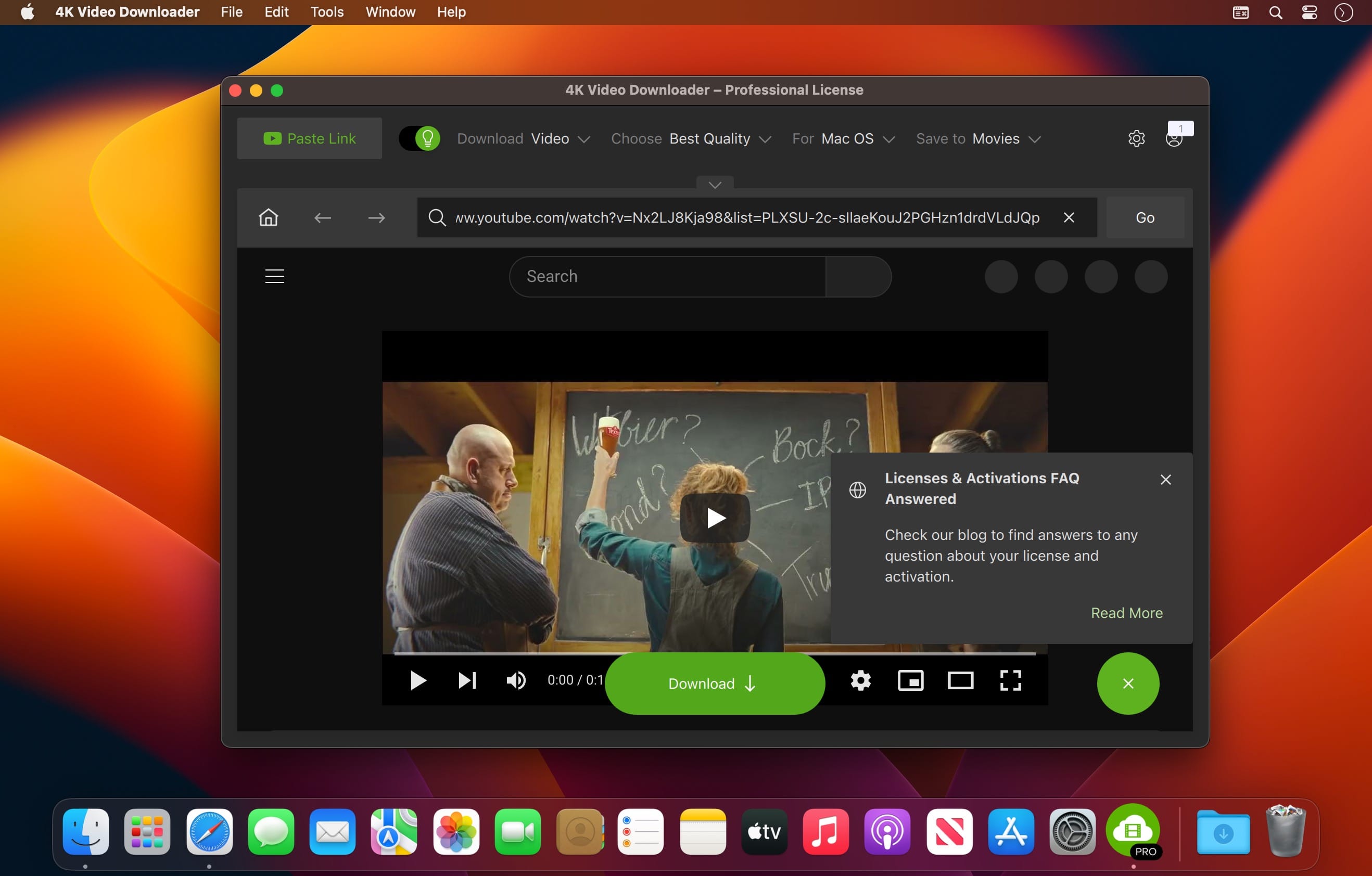Click the theater mode icon
The width and height of the screenshot is (1372, 876).
tap(960, 682)
